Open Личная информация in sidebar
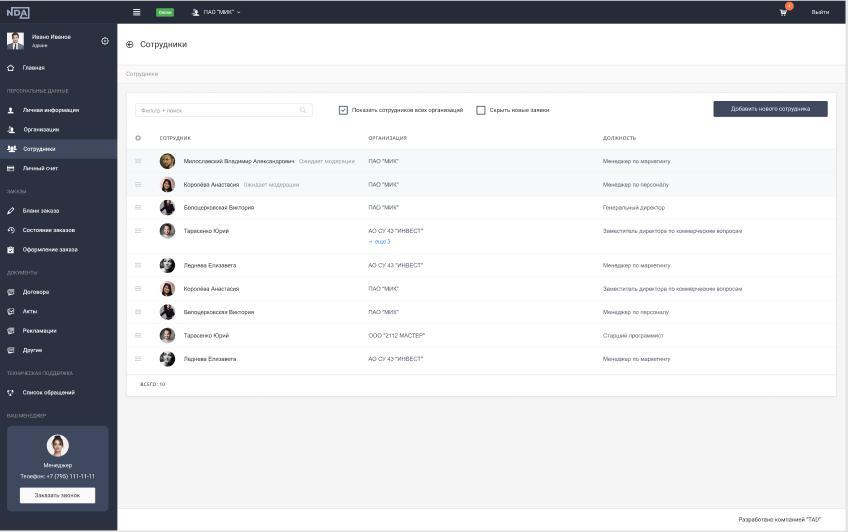 click(51, 110)
